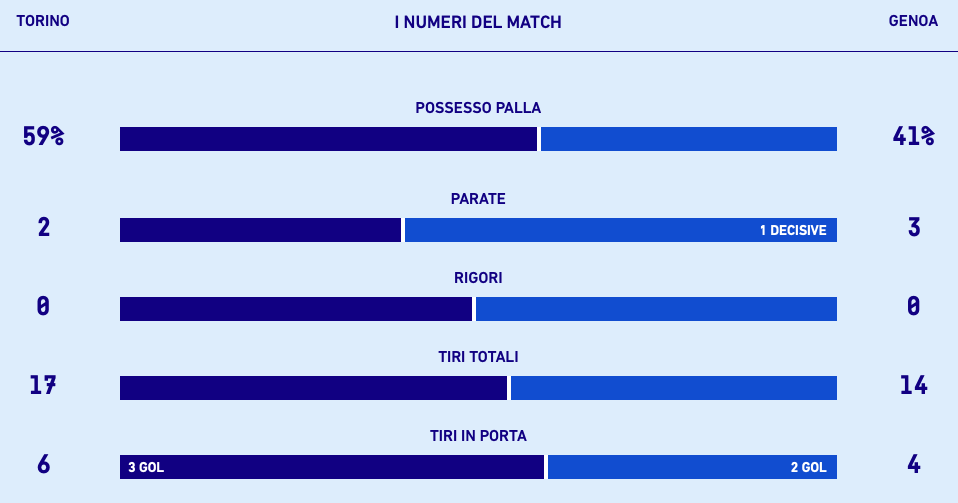Click the 1 DECISIVE text in saves bar
The height and width of the screenshot is (503, 958).
click(793, 230)
